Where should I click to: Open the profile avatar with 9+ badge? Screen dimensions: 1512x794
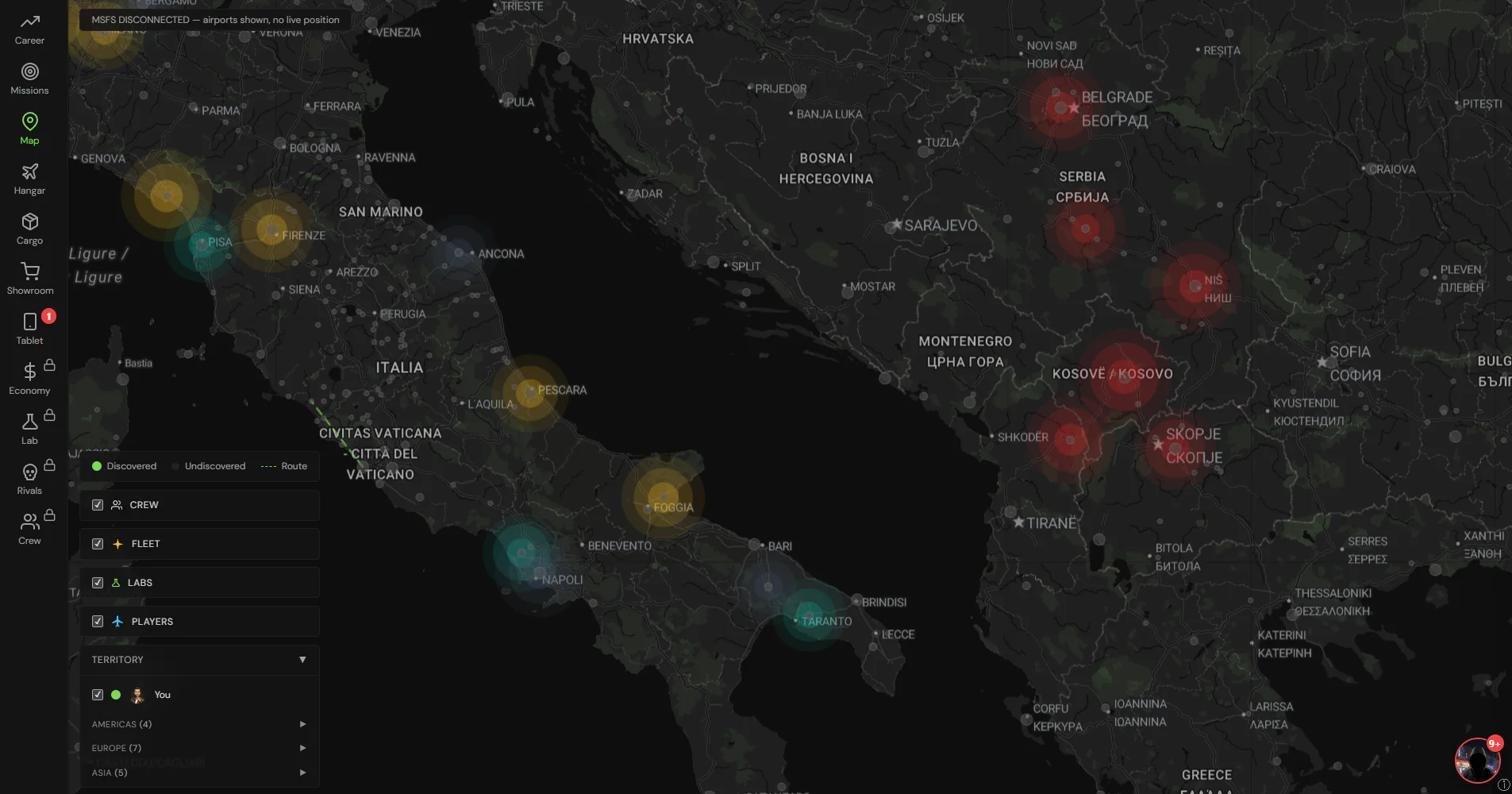1477,761
